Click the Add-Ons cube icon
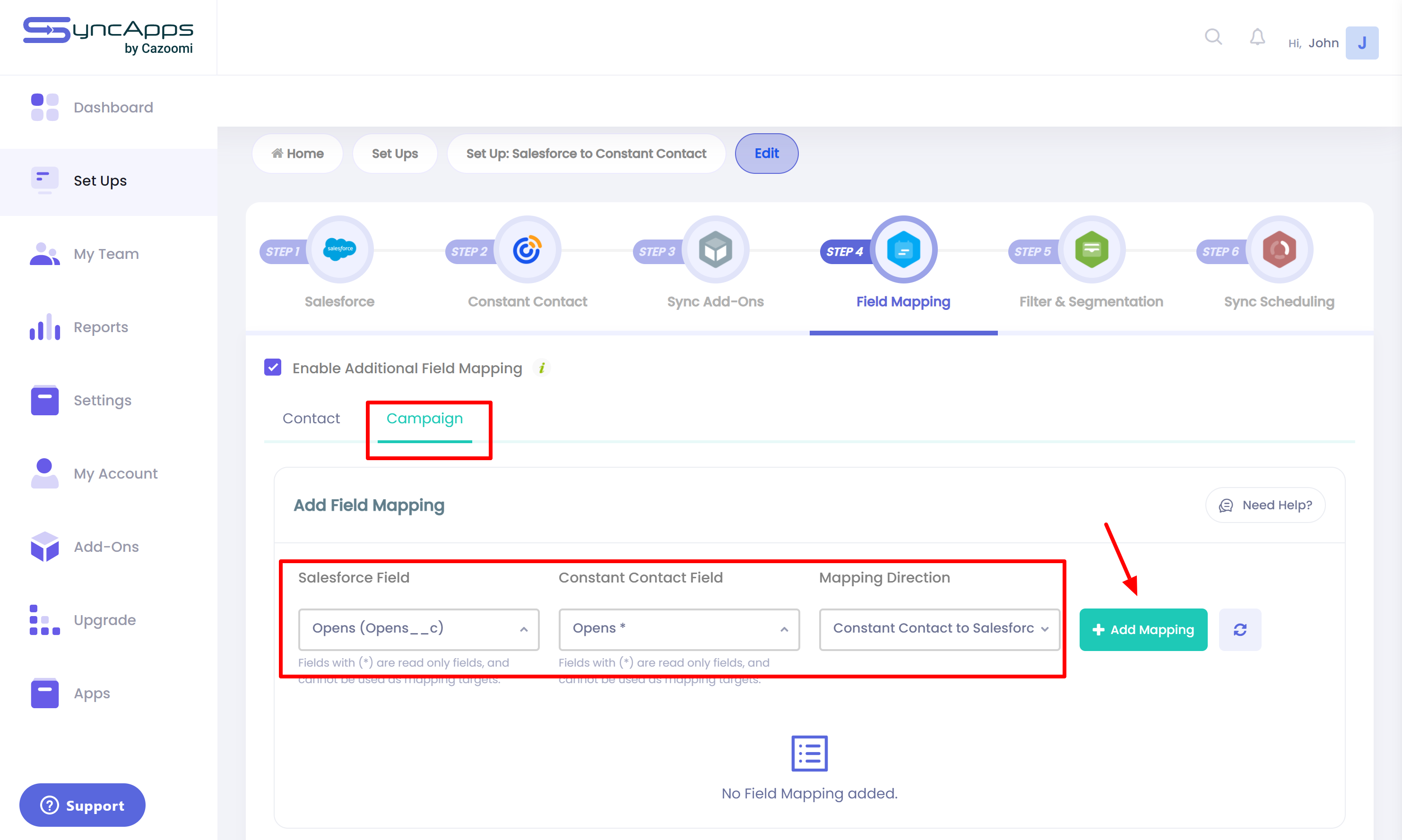The image size is (1402, 840). point(45,546)
